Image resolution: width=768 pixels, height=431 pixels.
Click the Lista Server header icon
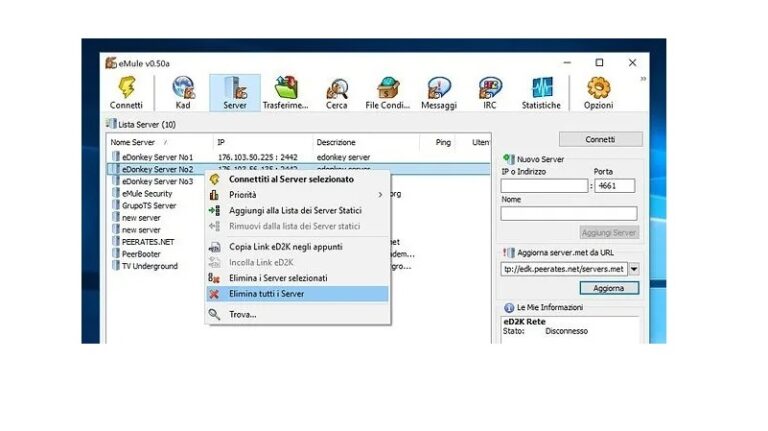(x=111, y=124)
